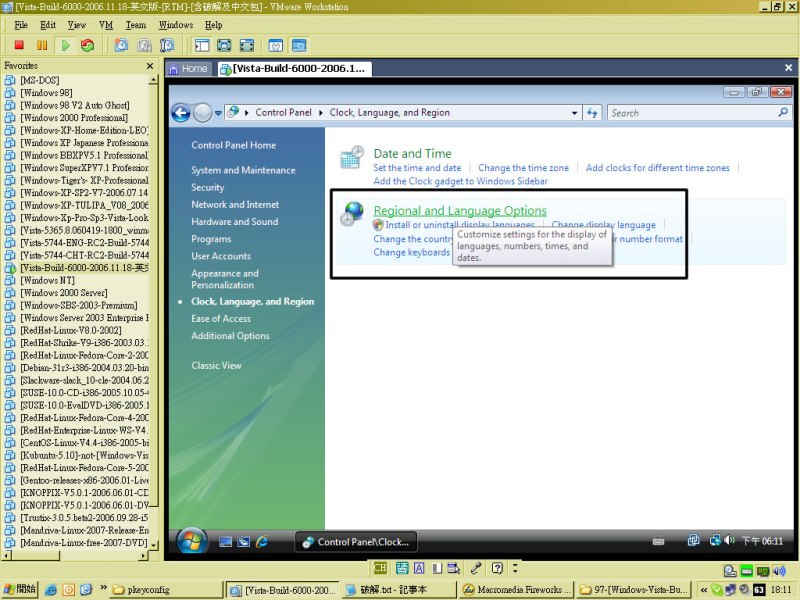Image resolution: width=800 pixels, height=600 pixels.
Task: Power off the VM with the red stop icon
Action: [19, 45]
